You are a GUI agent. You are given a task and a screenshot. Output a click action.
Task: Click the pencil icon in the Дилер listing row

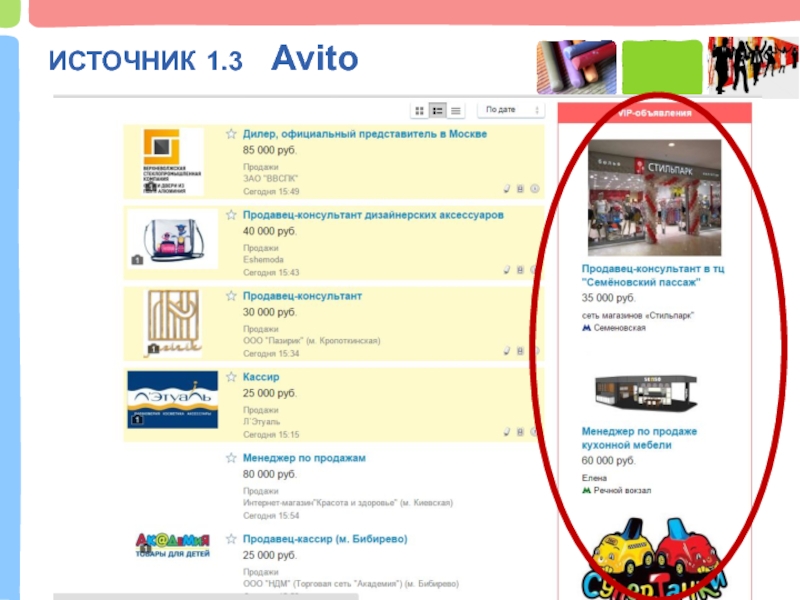pyautogui.click(x=507, y=189)
